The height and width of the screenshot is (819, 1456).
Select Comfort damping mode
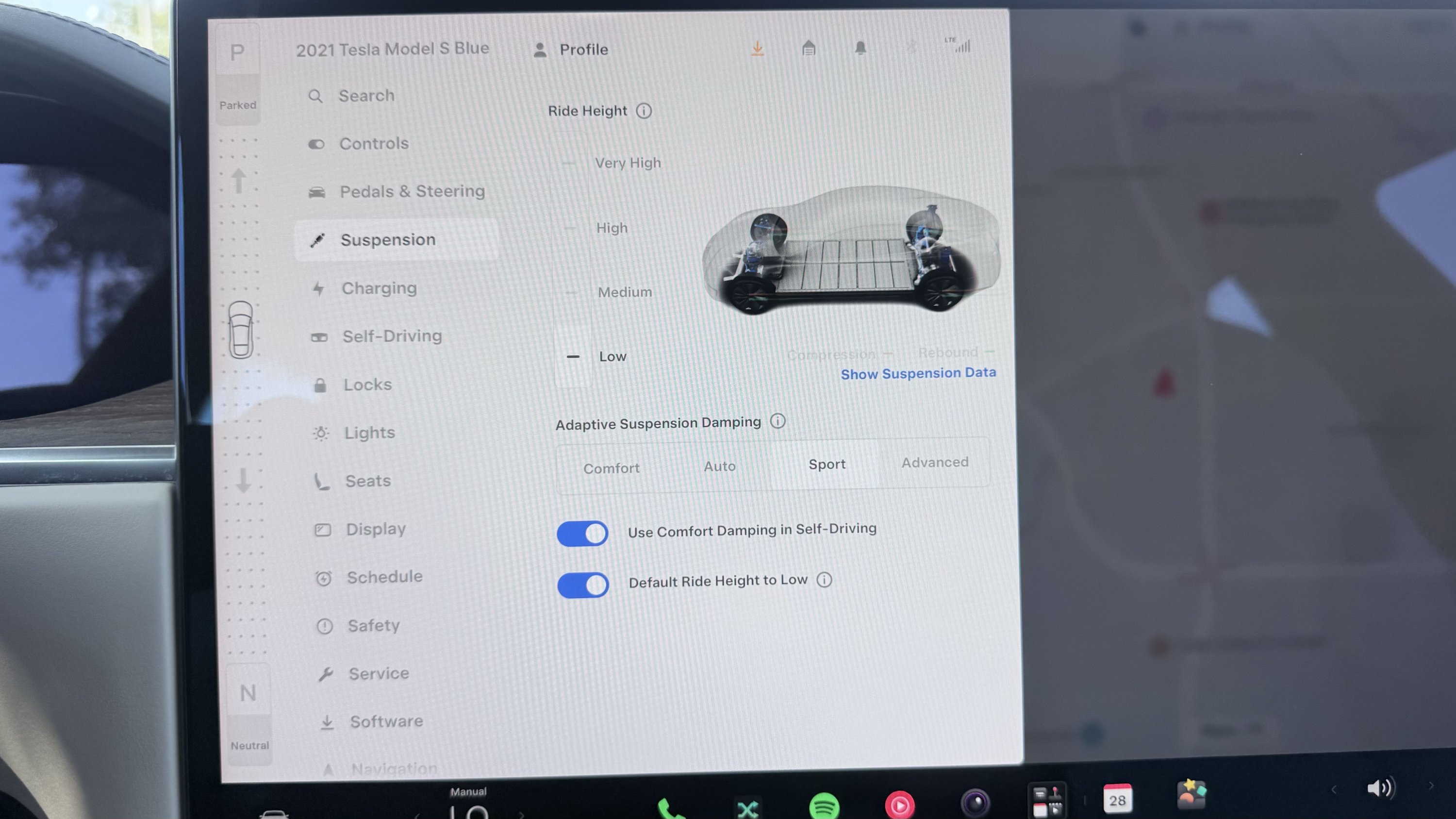[x=611, y=468]
